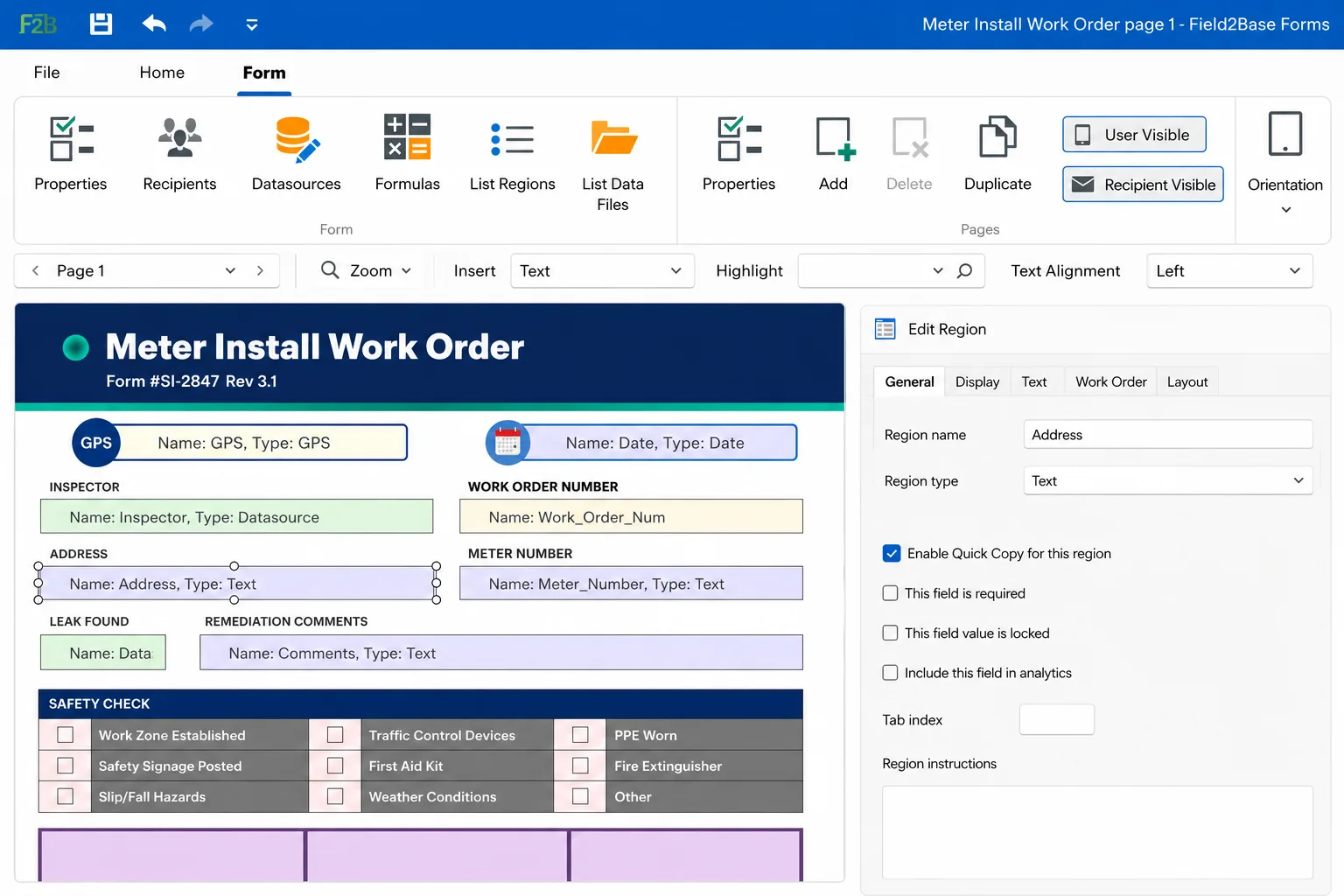The height and width of the screenshot is (896, 1344).
Task: Open the Orientation dropdown
Action: (1285, 163)
